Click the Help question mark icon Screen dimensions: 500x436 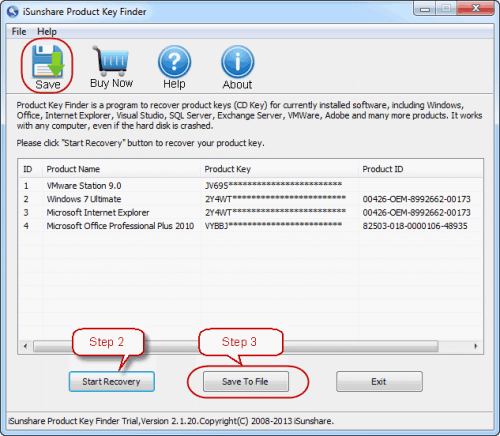174,62
